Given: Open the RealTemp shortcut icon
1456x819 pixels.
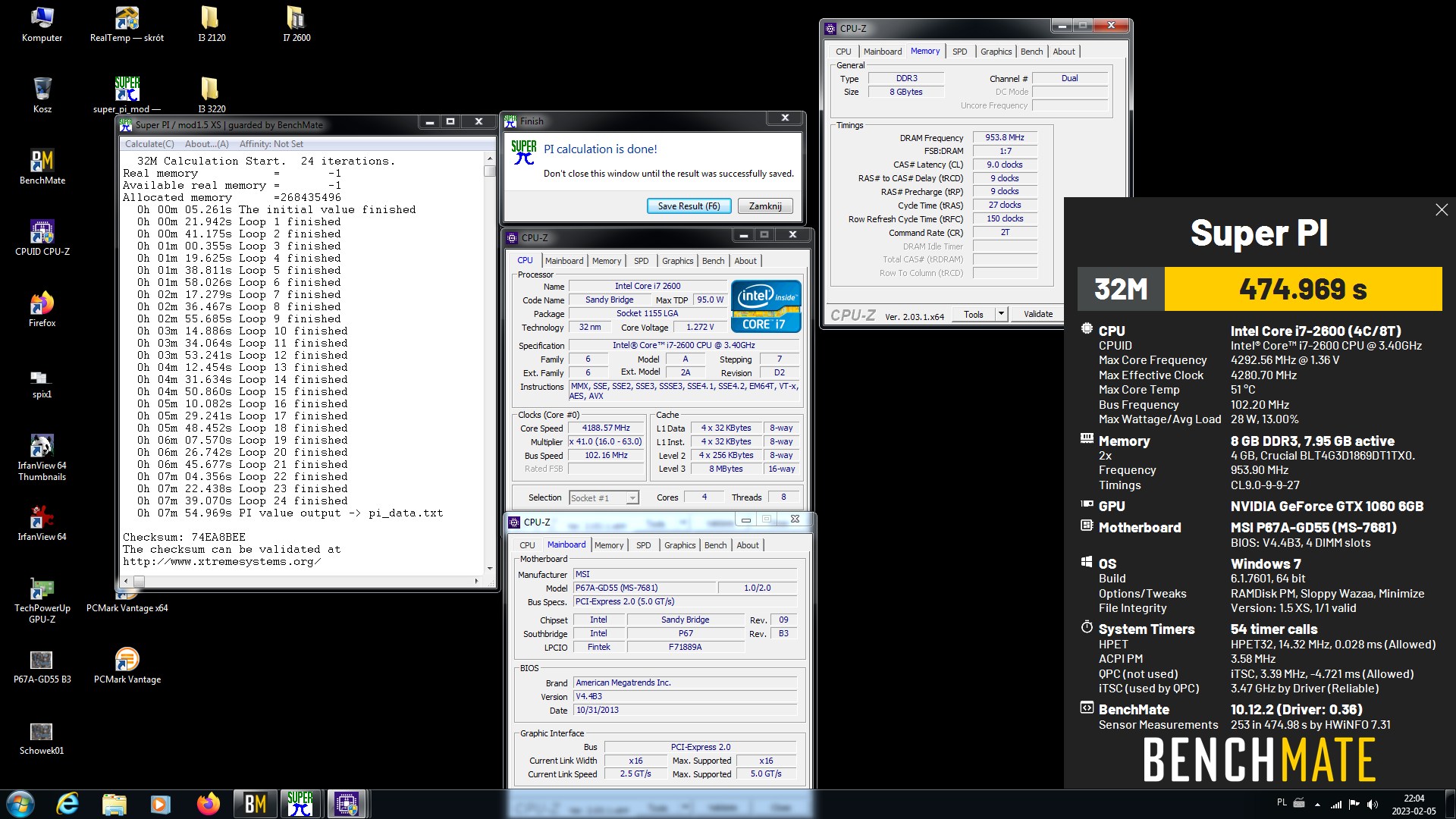Looking at the screenshot, I should [x=127, y=25].
